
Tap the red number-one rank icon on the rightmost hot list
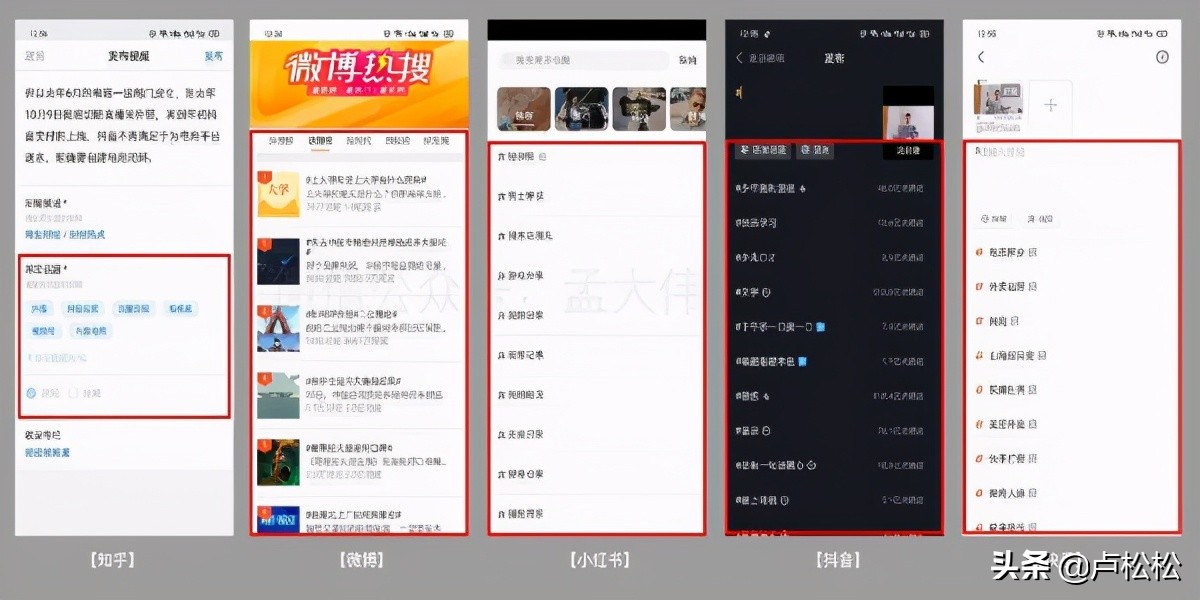coord(977,252)
